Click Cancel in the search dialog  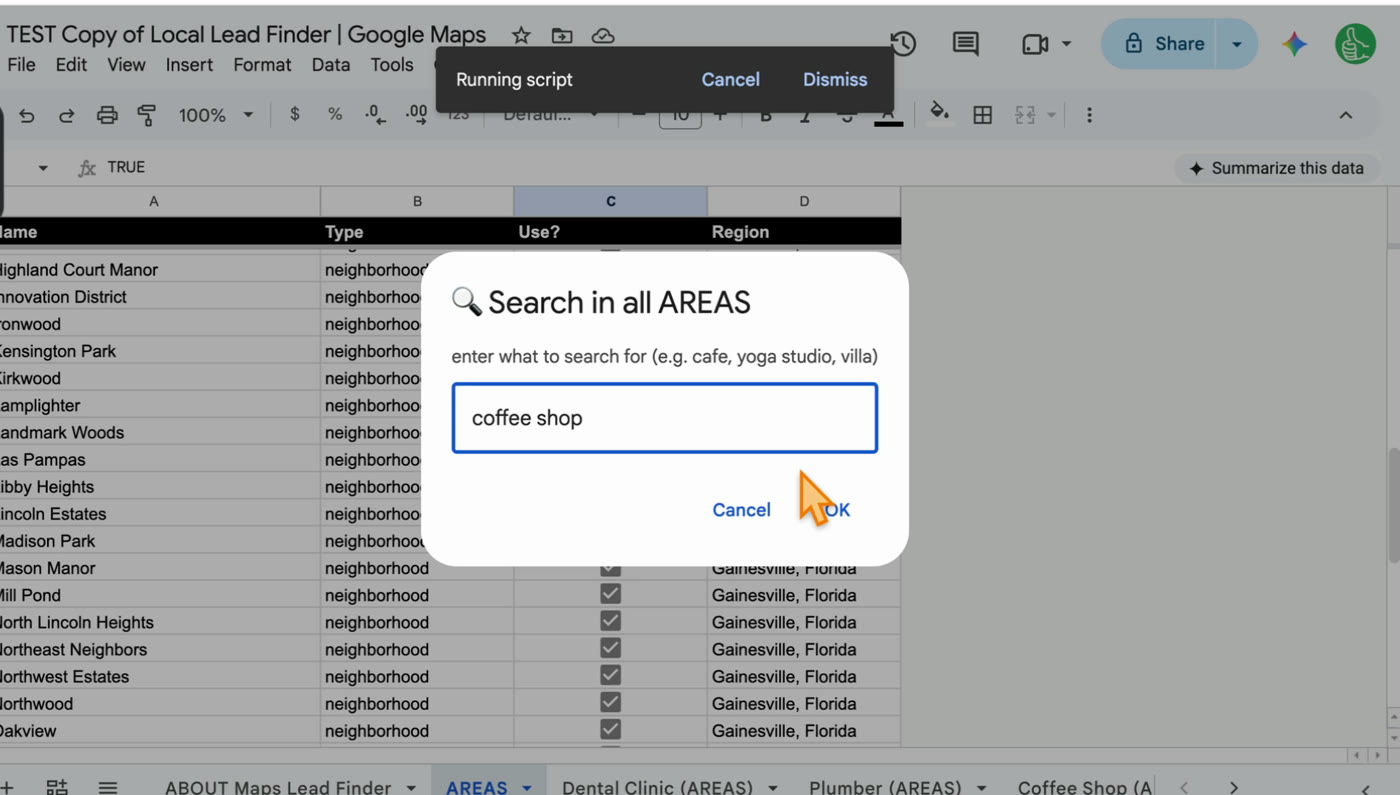(741, 510)
